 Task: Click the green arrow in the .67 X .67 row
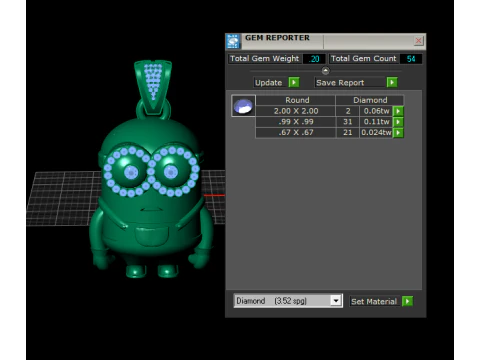[398, 133]
